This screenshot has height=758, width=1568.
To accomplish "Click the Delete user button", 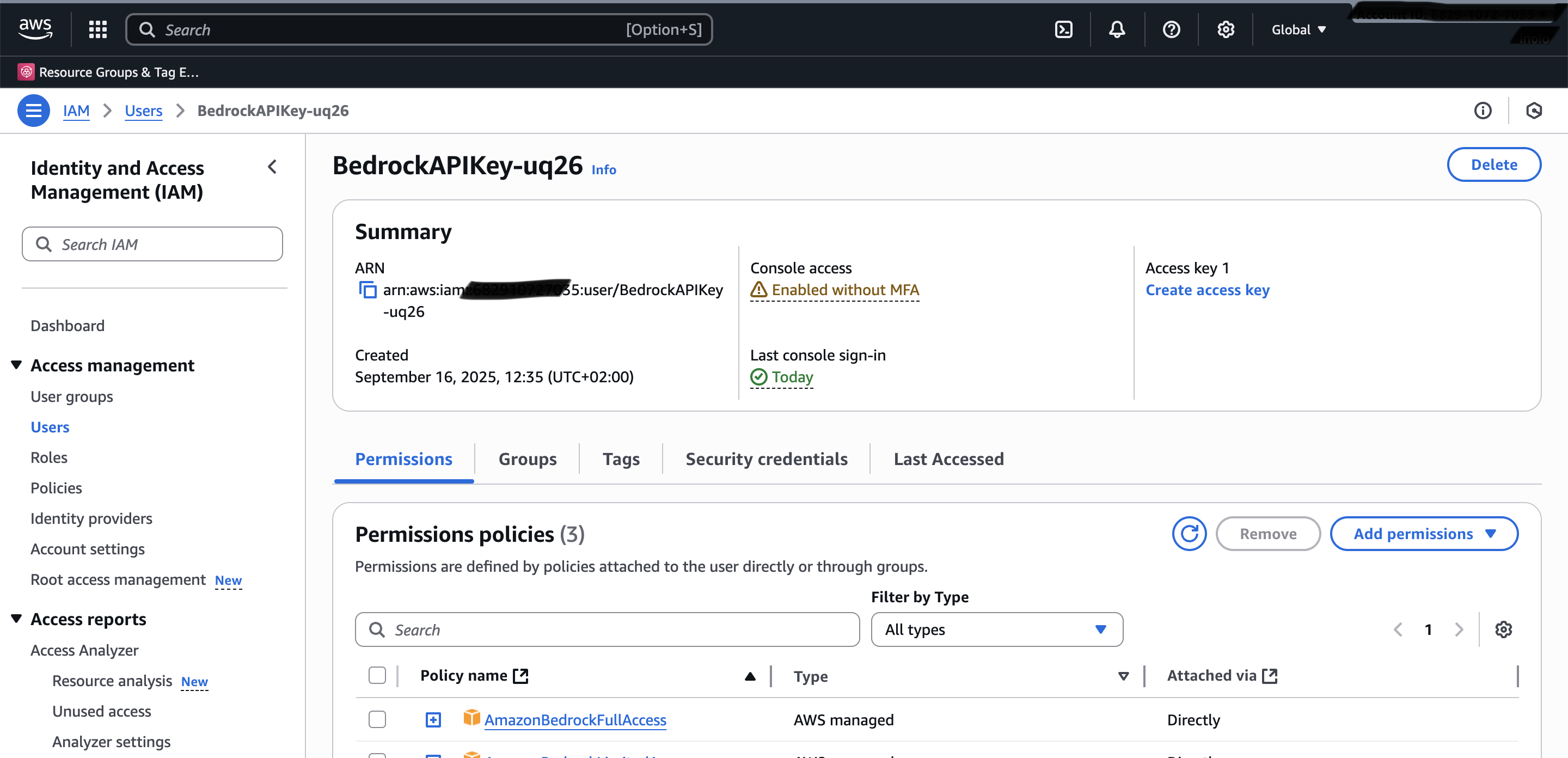I will pos(1493,164).
